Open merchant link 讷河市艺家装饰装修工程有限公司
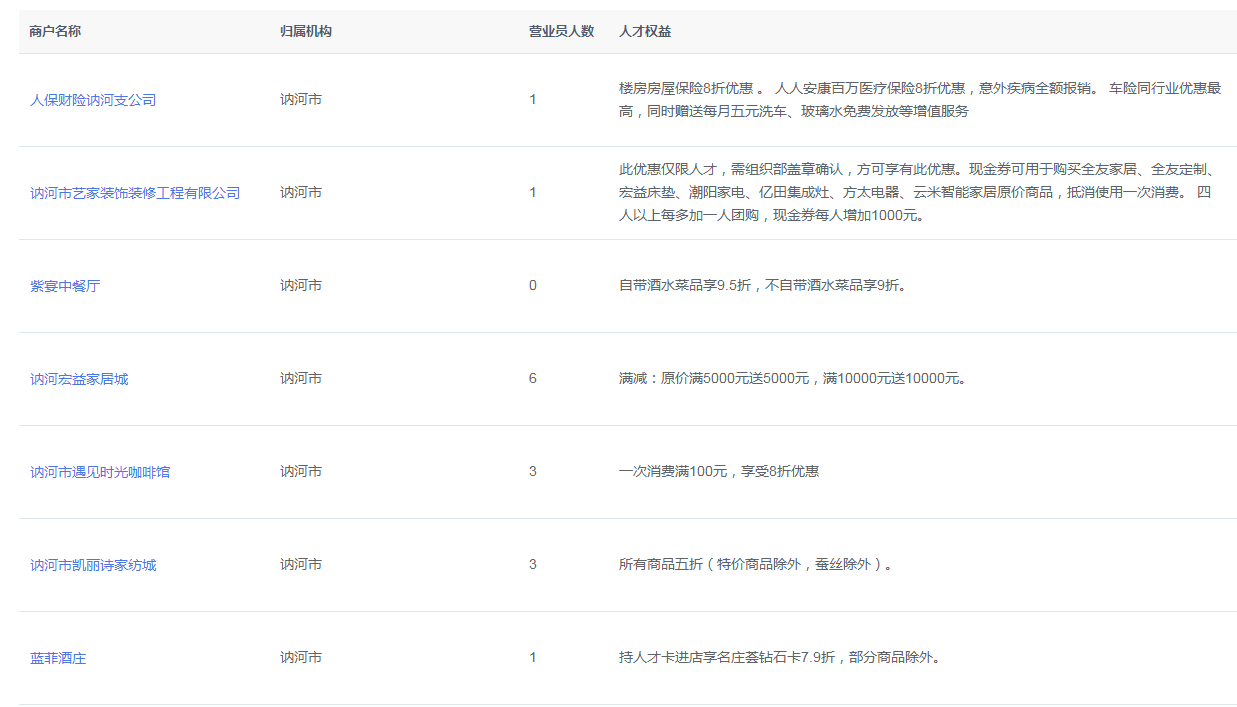This screenshot has height=707, width=1237. coord(135,193)
